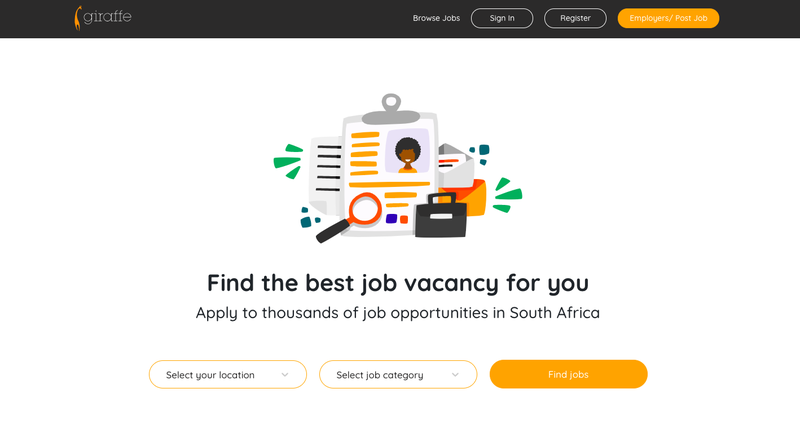
Task: Click the black briefcase illustration
Action: [440, 215]
